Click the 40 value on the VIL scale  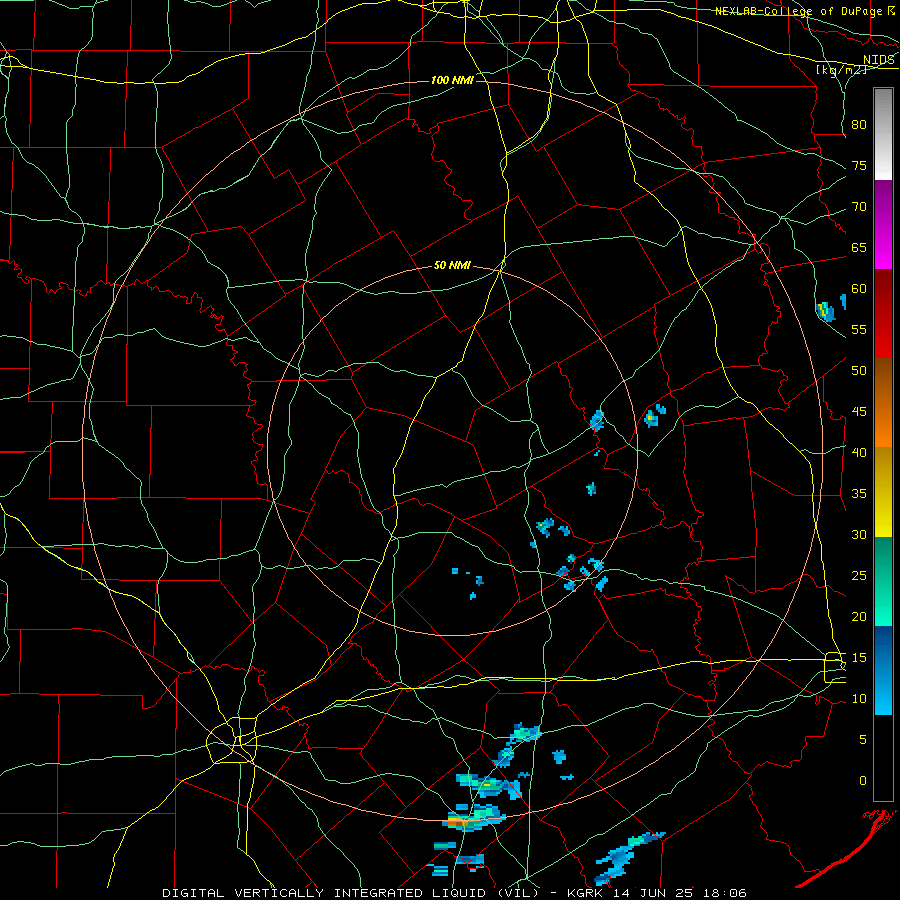click(859, 453)
